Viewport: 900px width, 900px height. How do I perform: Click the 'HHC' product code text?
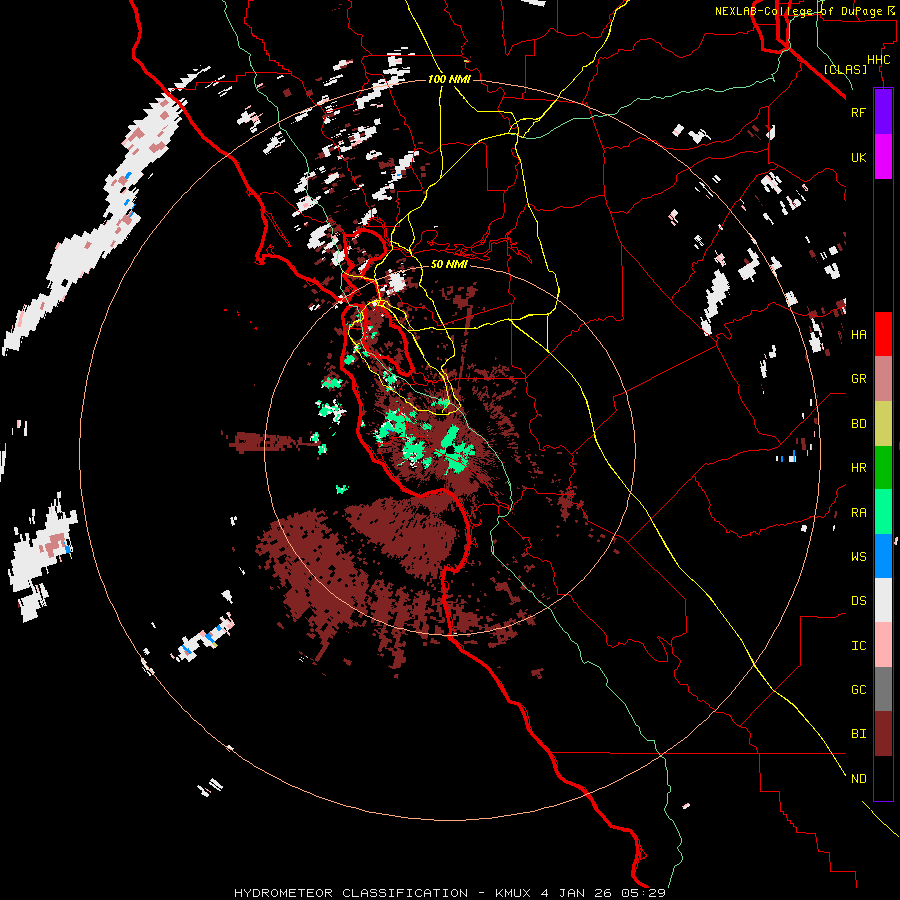pyautogui.click(x=878, y=60)
